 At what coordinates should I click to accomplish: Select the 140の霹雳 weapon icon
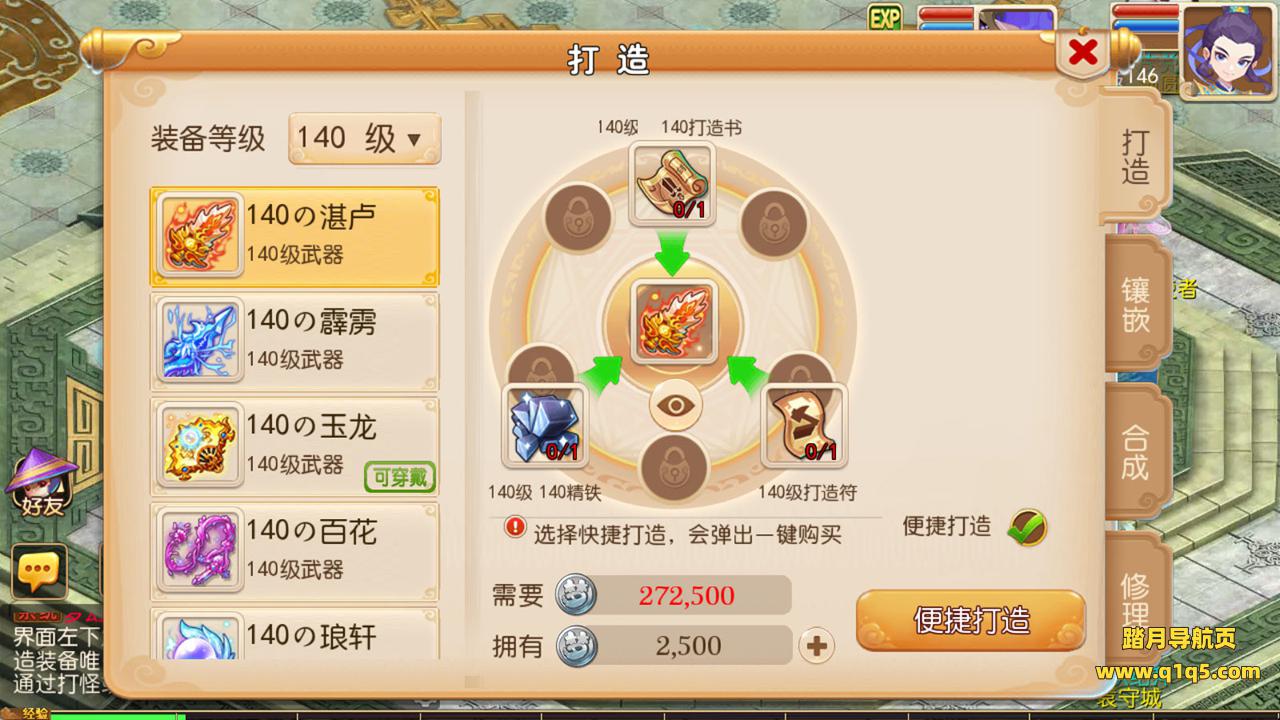pos(200,342)
